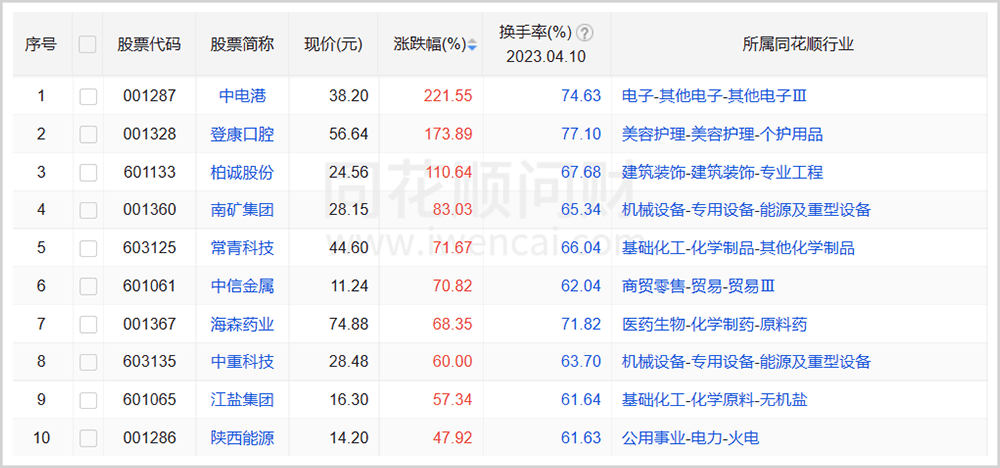Click the turnover value 74.63
The image size is (1000, 468).
pyautogui.click(x=581, y=96)
